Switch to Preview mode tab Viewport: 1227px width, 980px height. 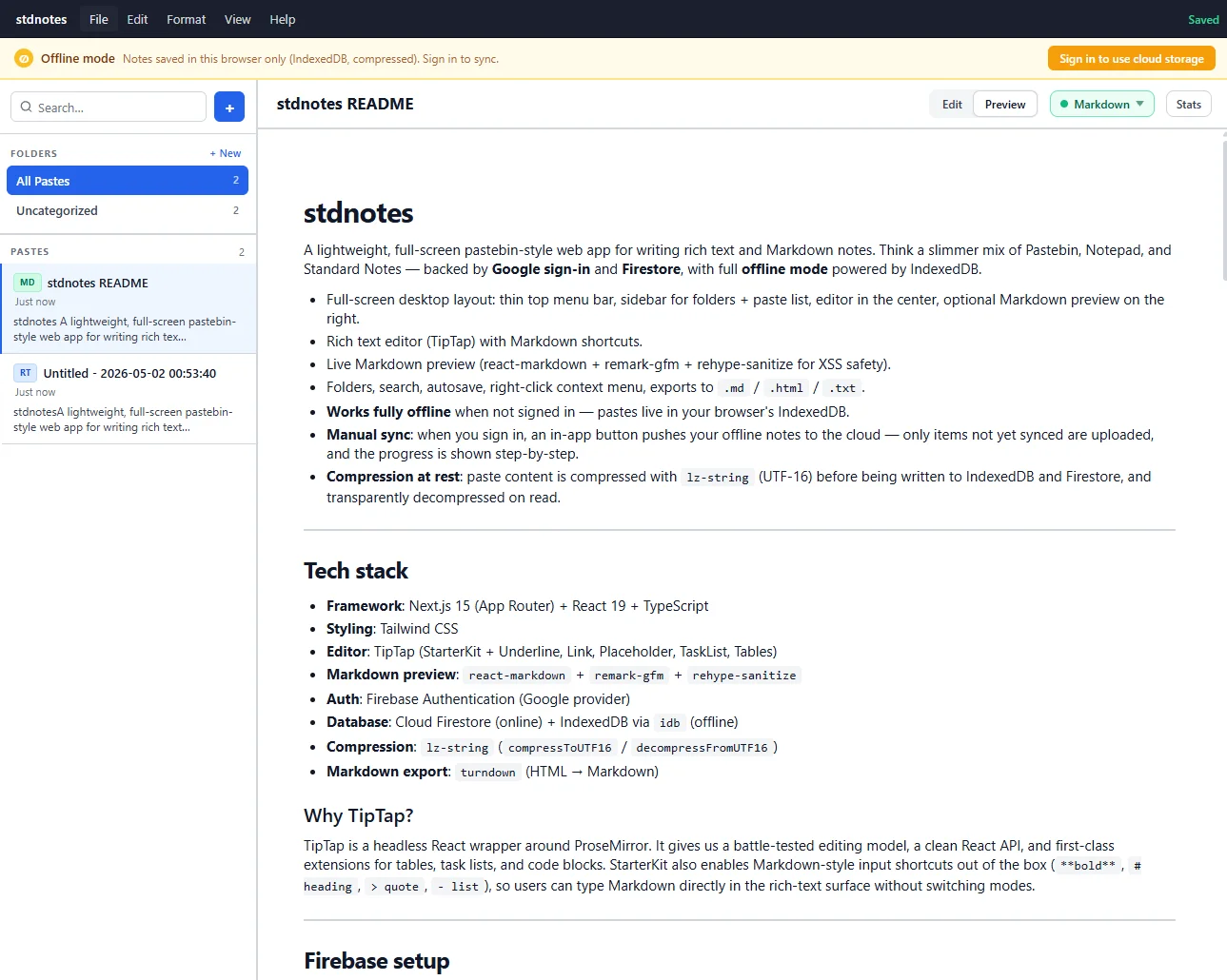click(1005, 105)
